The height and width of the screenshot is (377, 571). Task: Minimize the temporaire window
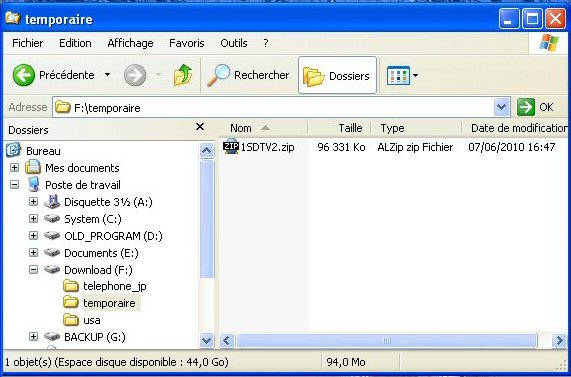click(x=509, y=18)
